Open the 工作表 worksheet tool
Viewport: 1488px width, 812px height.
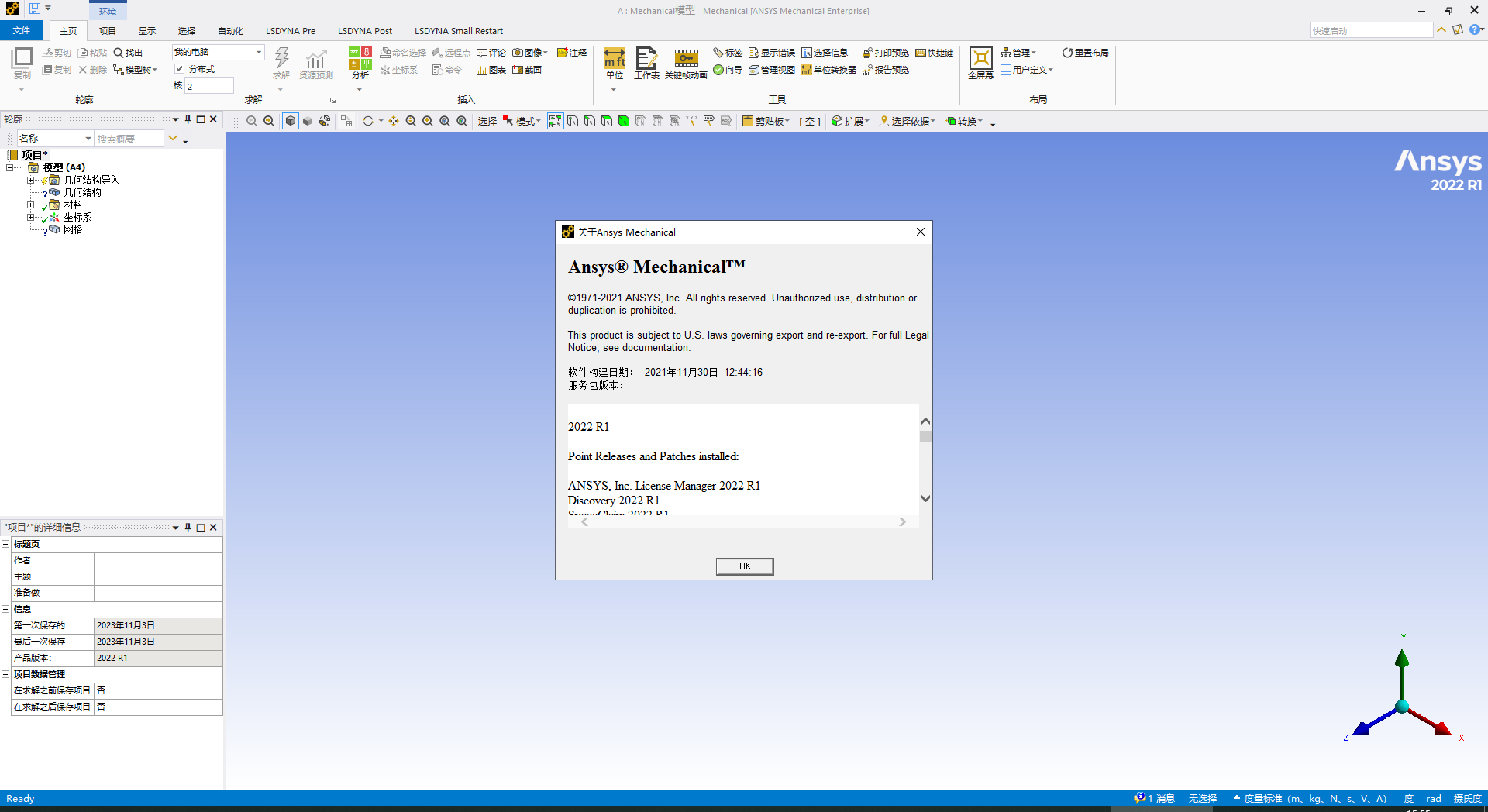646,63
